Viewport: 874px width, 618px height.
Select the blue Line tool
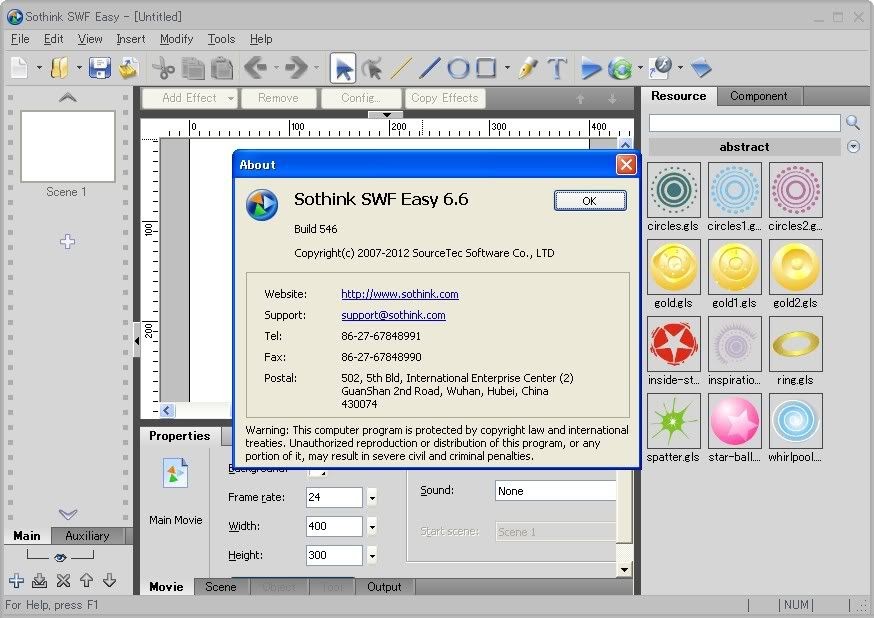coord(429,68)
